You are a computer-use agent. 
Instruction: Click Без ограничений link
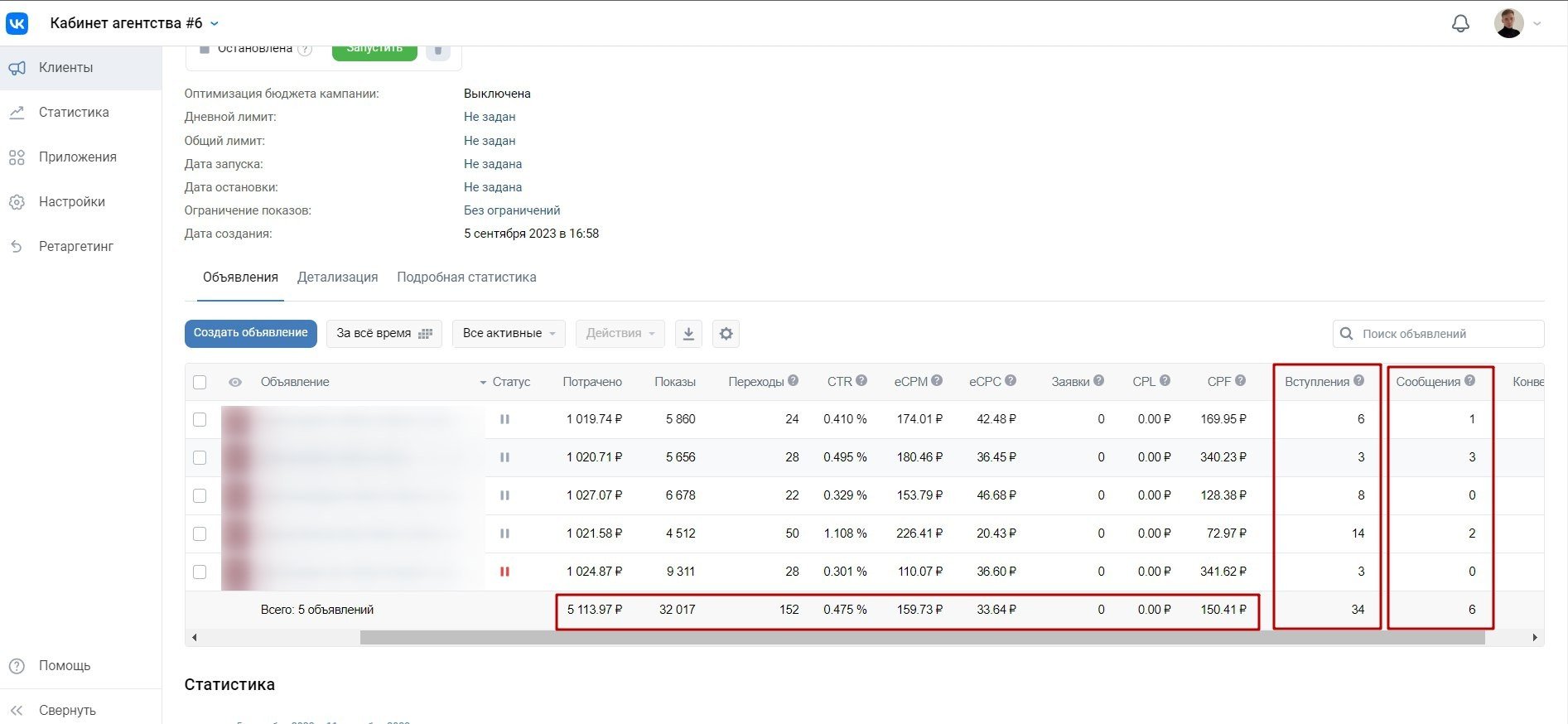click(x=512, y=210)
